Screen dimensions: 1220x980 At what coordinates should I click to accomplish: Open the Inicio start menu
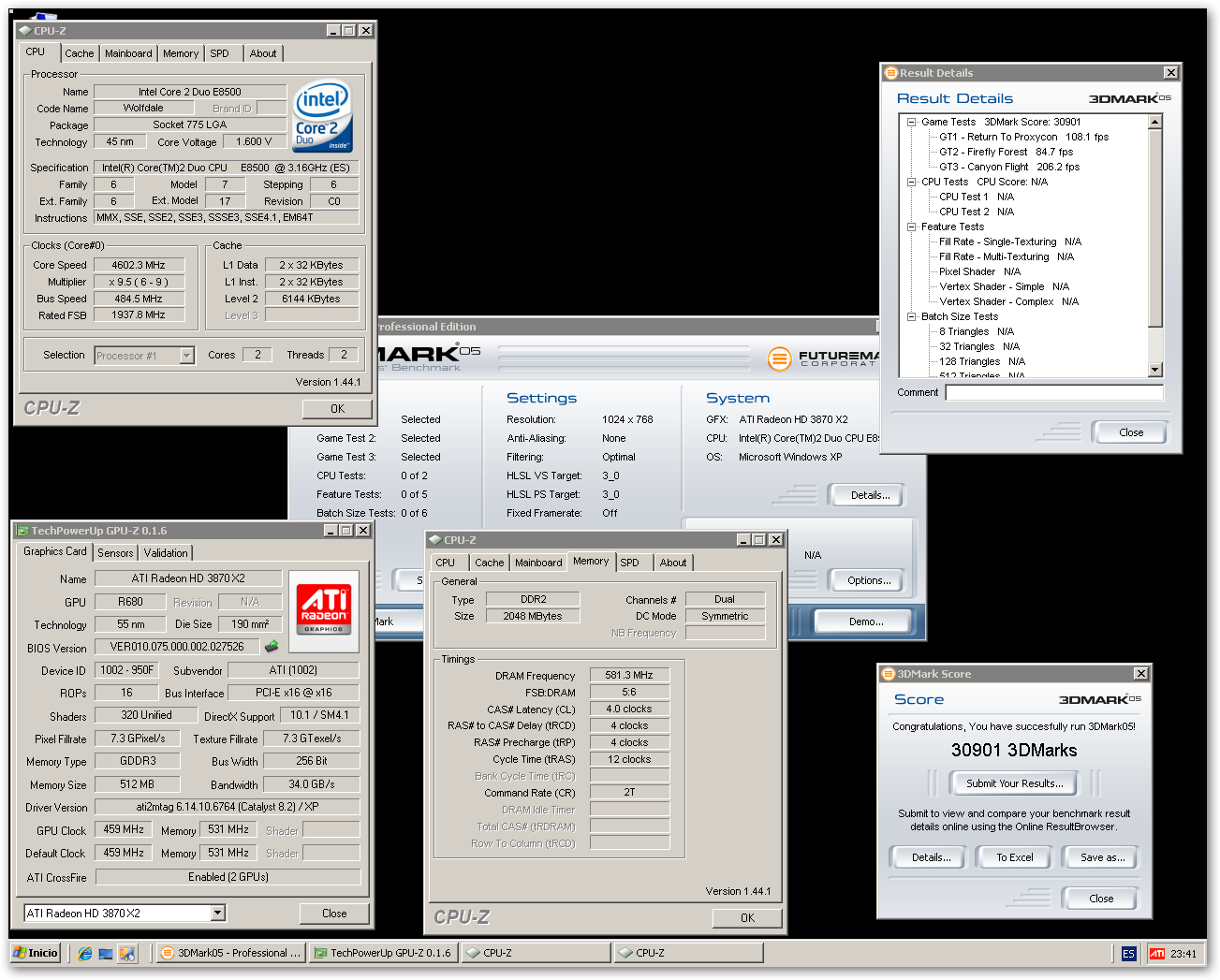36,953
